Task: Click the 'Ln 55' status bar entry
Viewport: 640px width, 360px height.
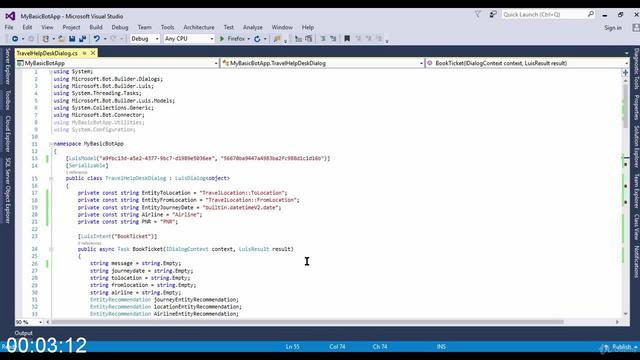Action: pos(292,347)
